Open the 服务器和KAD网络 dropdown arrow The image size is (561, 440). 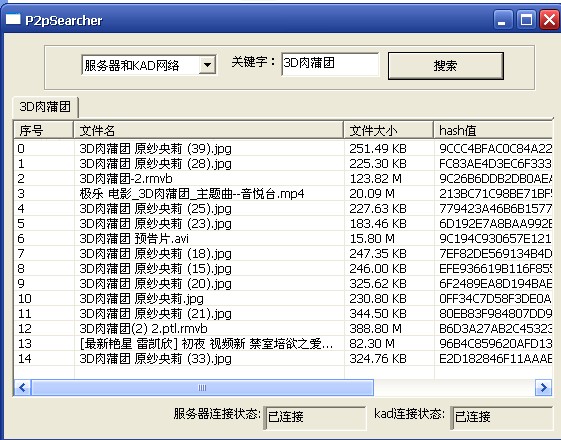(207, 65)
